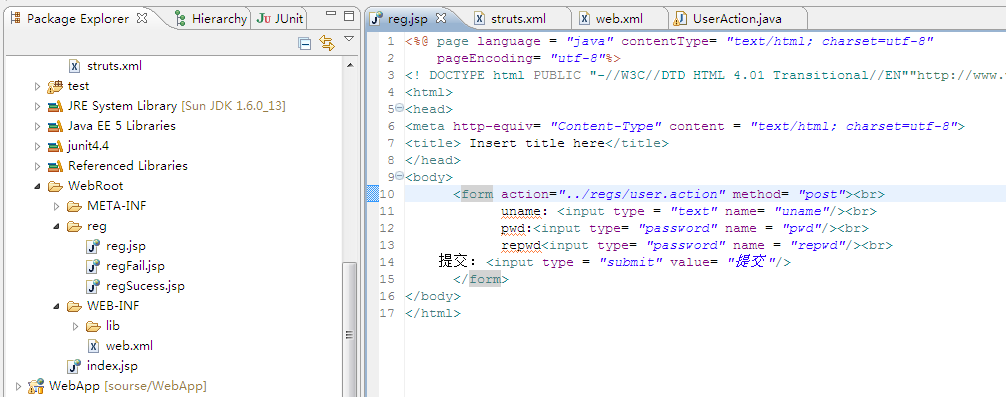The height and width of the screenshot is (397, 1006).
Task: Collapse the reg folder
Action: (56, 226)
